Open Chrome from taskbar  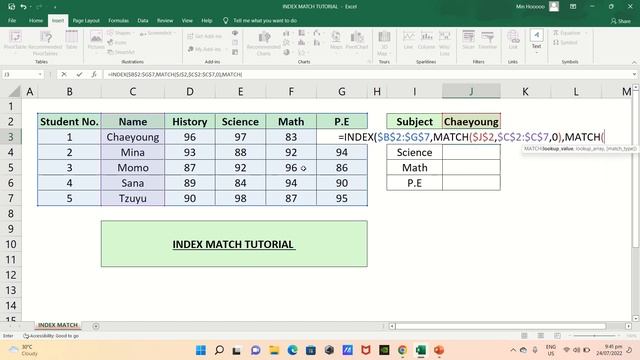coord(402,350)
